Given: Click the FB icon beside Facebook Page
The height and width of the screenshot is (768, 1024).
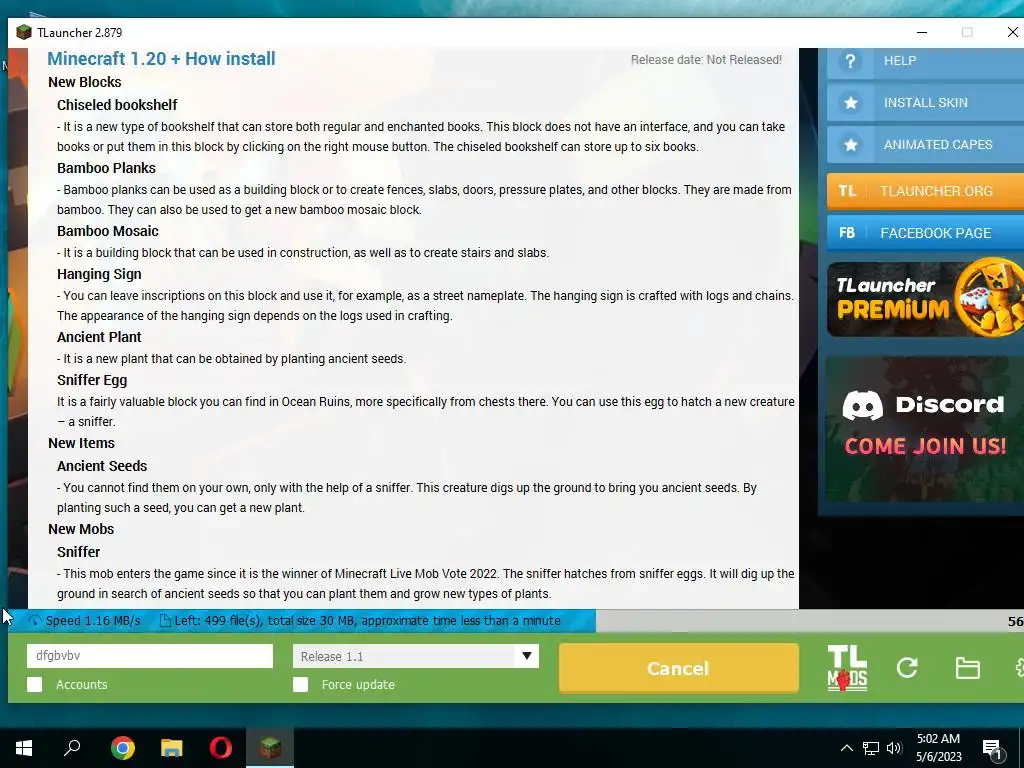Looking at the screenshot, I should 847,232.
